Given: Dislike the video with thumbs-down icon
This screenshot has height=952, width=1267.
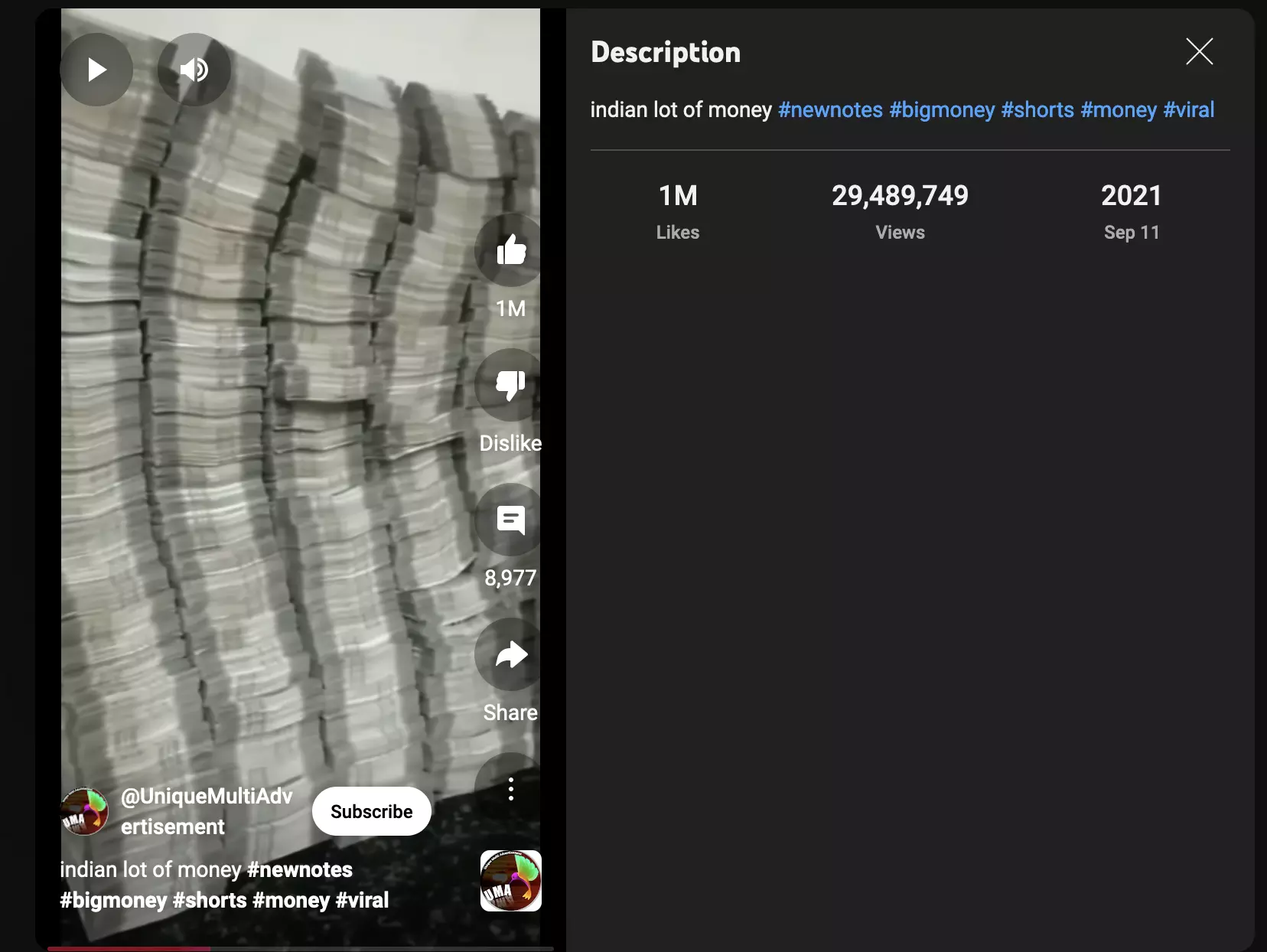Looking at the screenshot, I should pos(510,385).
